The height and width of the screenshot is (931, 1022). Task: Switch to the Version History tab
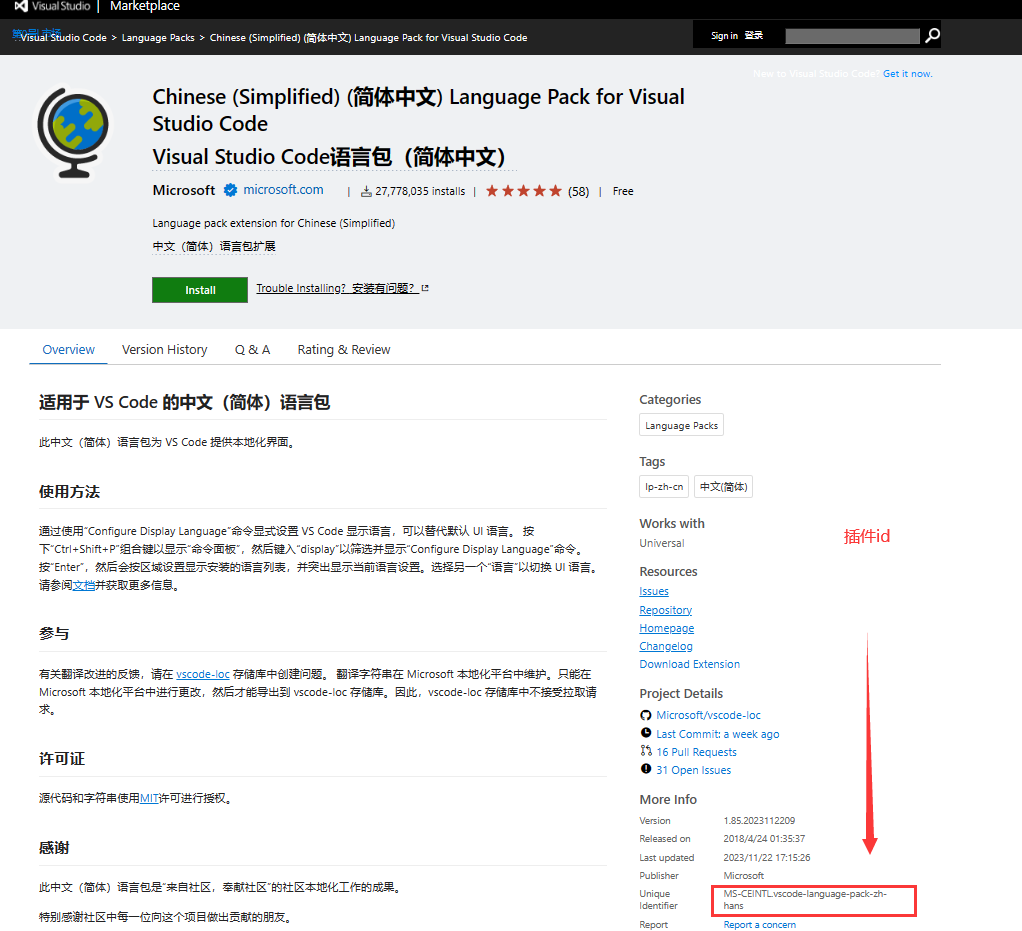(x=164, y=349)
